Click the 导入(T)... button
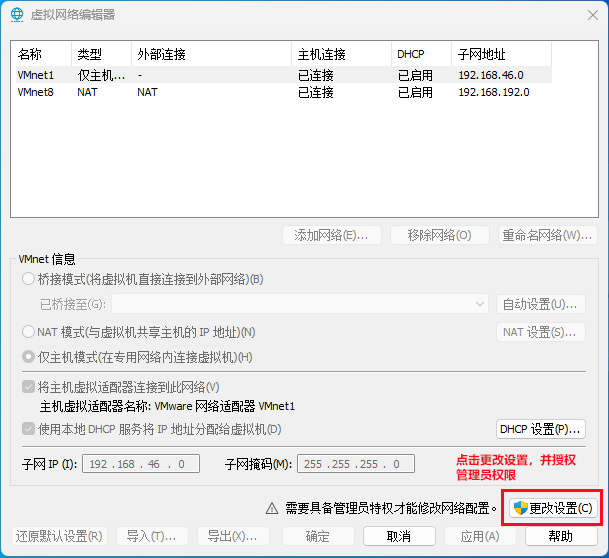609x558 pixels. click(x=152, y=536)
